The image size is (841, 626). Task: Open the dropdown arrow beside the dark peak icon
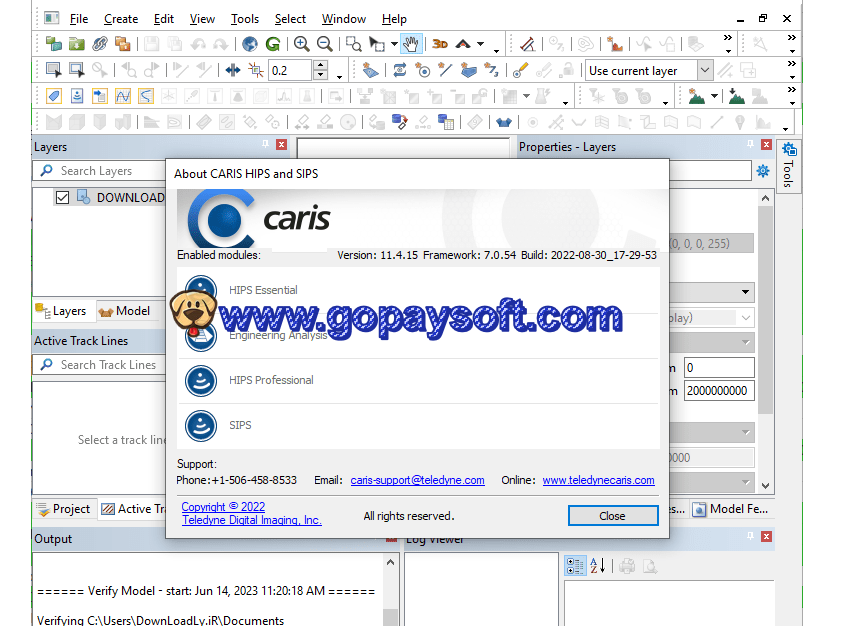click(481, 44)
